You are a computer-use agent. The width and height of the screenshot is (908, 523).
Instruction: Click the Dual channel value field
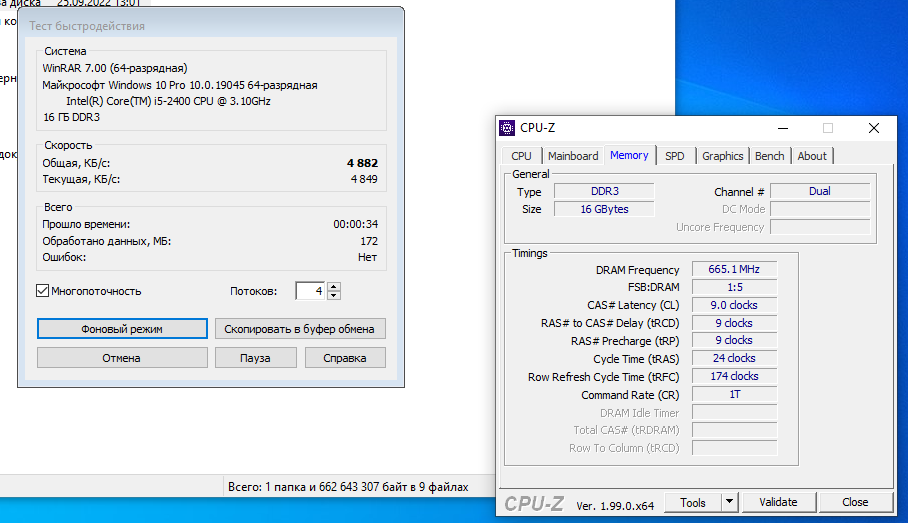click(x=820, y=191)
